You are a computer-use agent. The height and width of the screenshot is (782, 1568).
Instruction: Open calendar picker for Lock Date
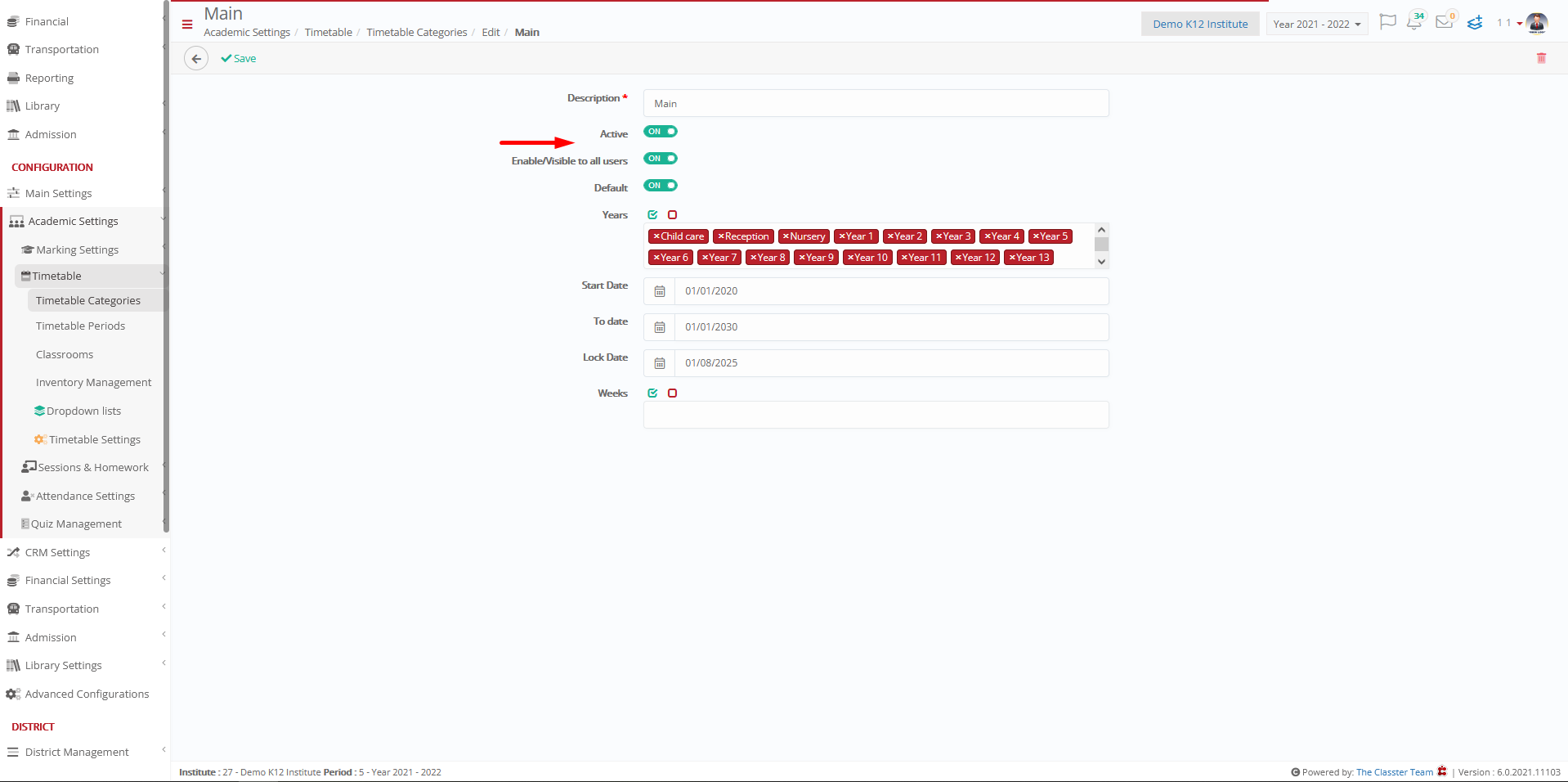point(660,363)
